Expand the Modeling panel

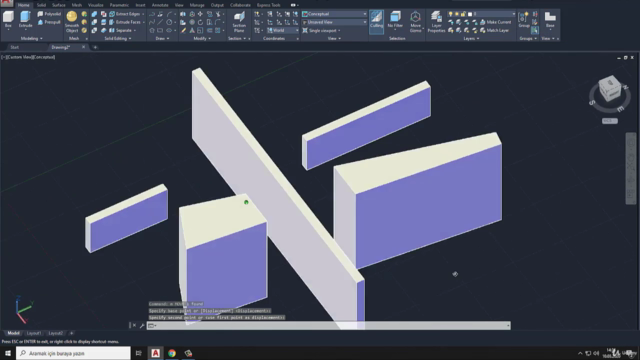(x=31, y=38)
